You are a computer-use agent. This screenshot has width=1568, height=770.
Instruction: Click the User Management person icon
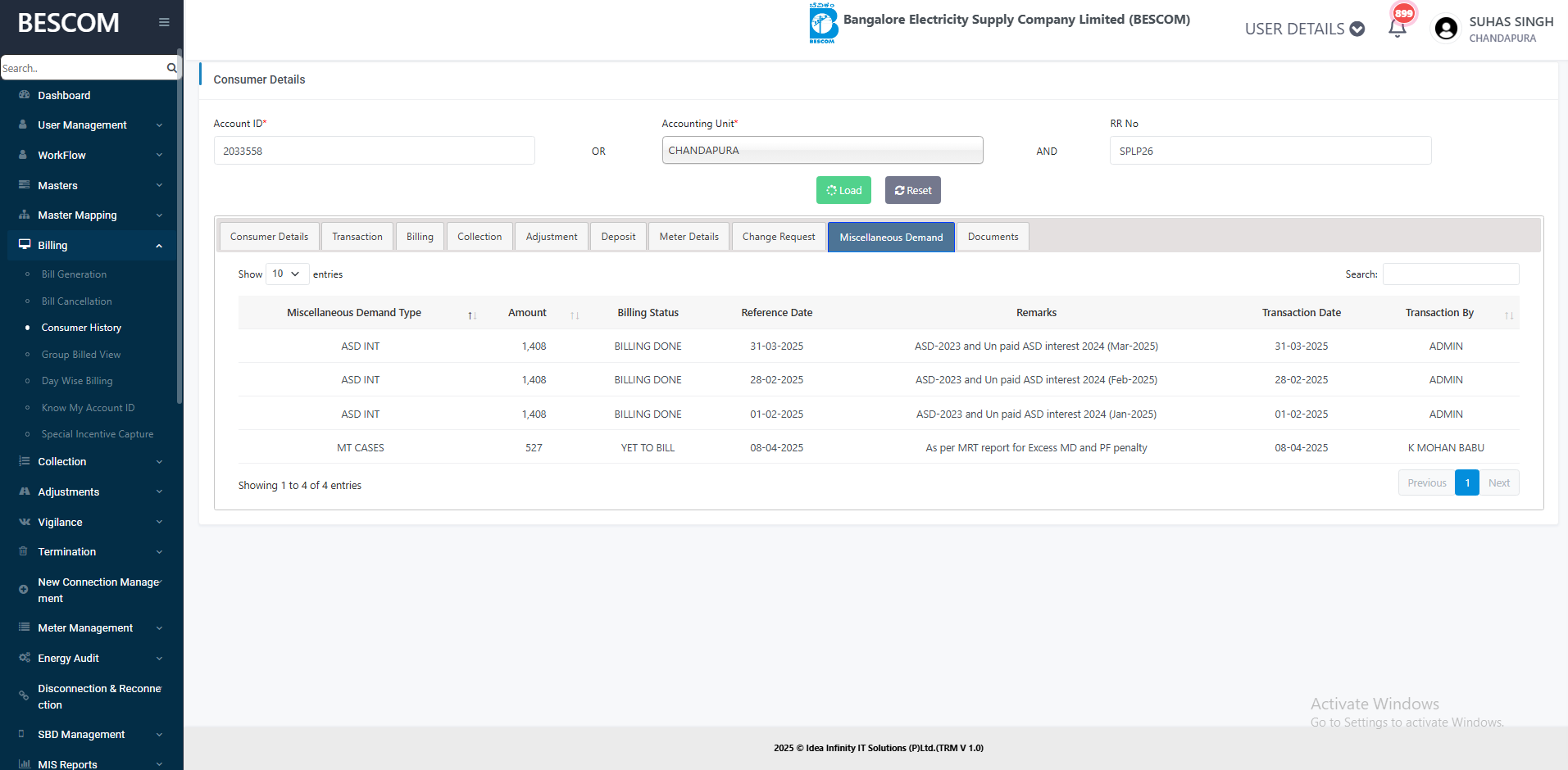click(24, 125)
